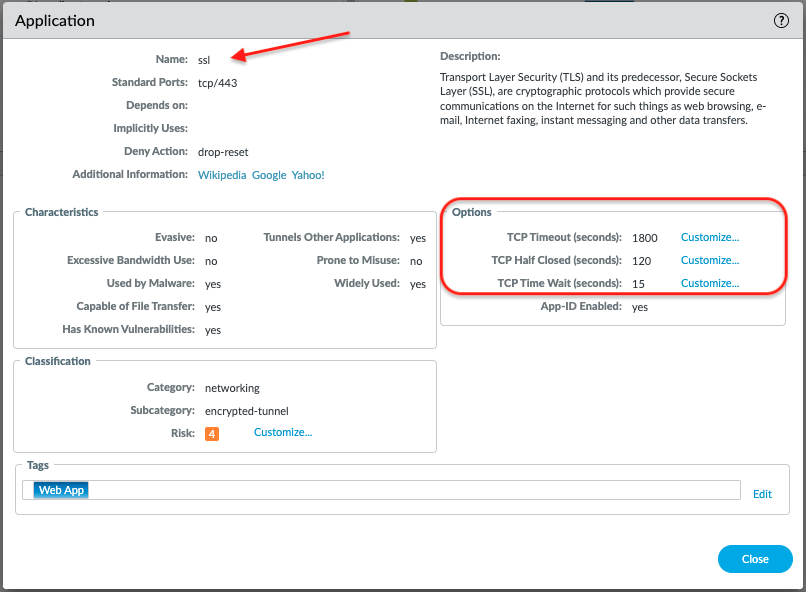
Task: Click the standard port tcp/443
Action: pos(217,83)
